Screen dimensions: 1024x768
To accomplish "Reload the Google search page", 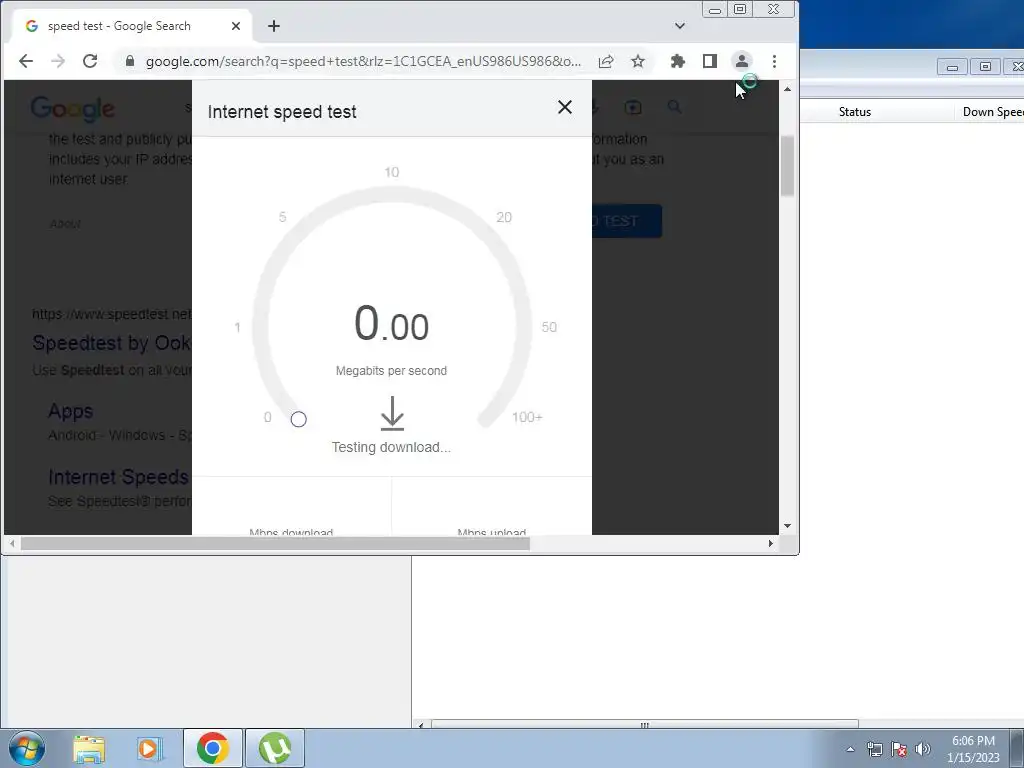I will tap(90, 61).
